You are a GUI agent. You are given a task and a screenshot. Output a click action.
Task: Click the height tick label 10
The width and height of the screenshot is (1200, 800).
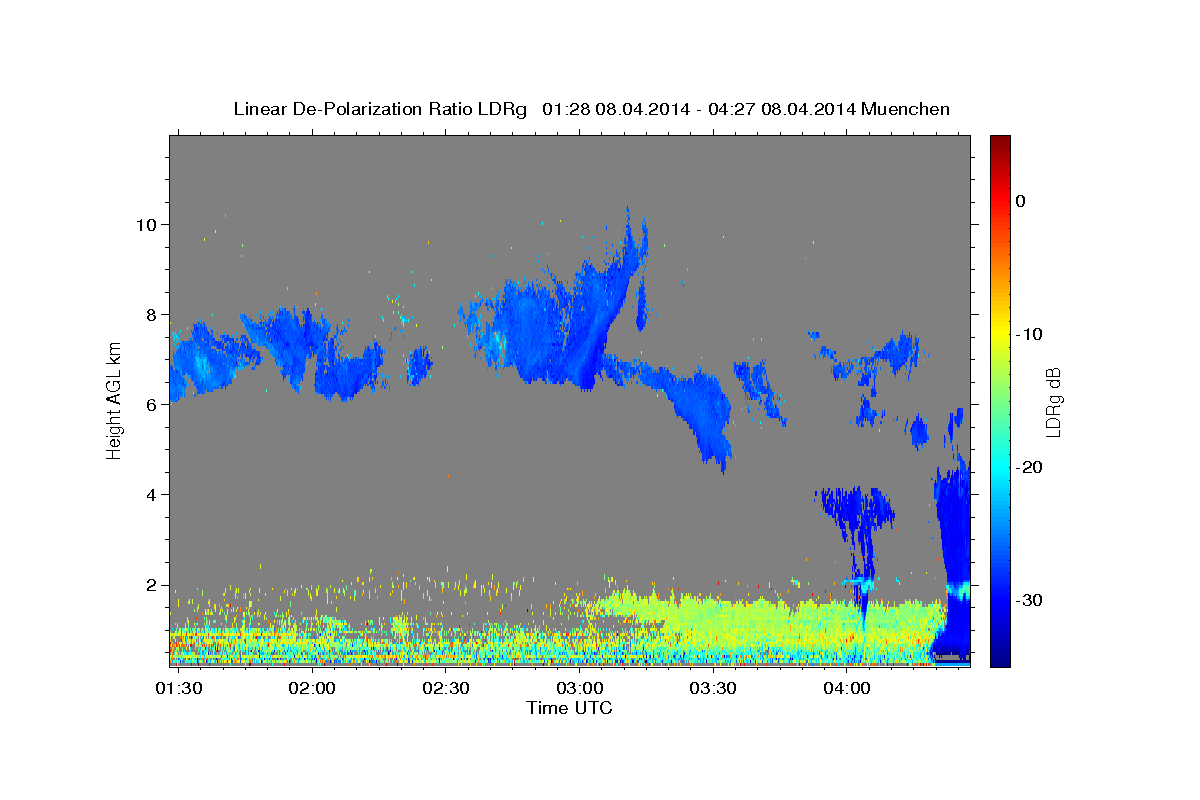[146, 224]
